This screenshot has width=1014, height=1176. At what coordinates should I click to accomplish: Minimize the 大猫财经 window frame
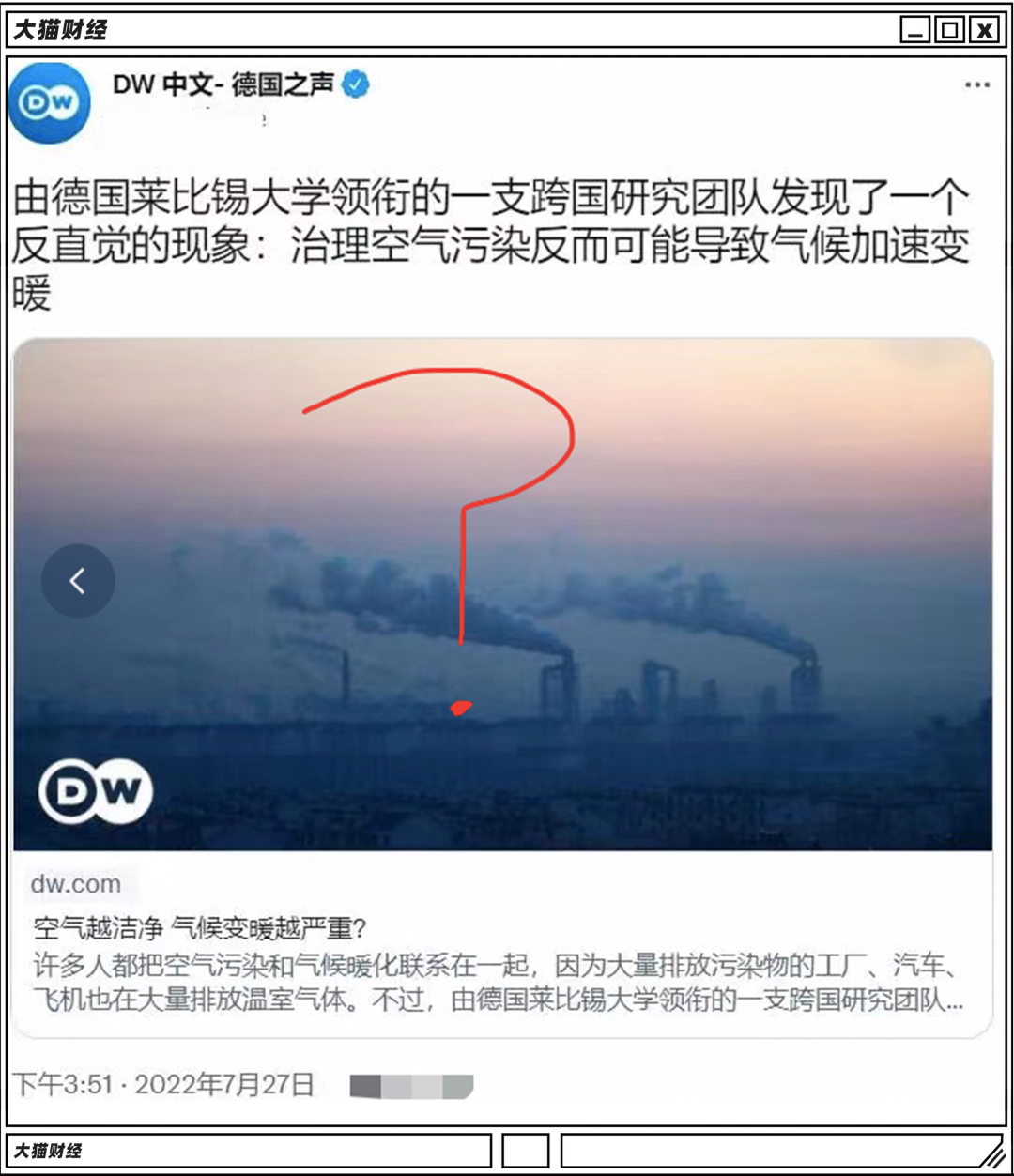(914, 30)
